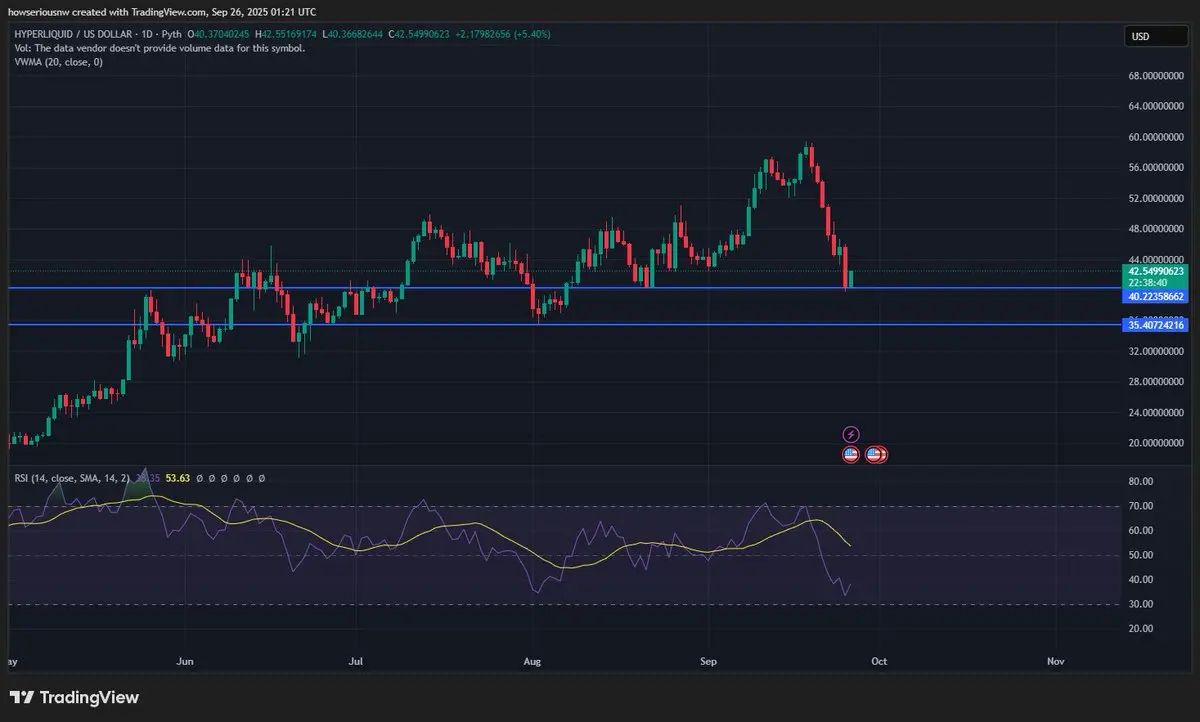The image size is (1200, 722).
Task: Click the Vol data vendor message line
Action: click(x=160, y=48)
